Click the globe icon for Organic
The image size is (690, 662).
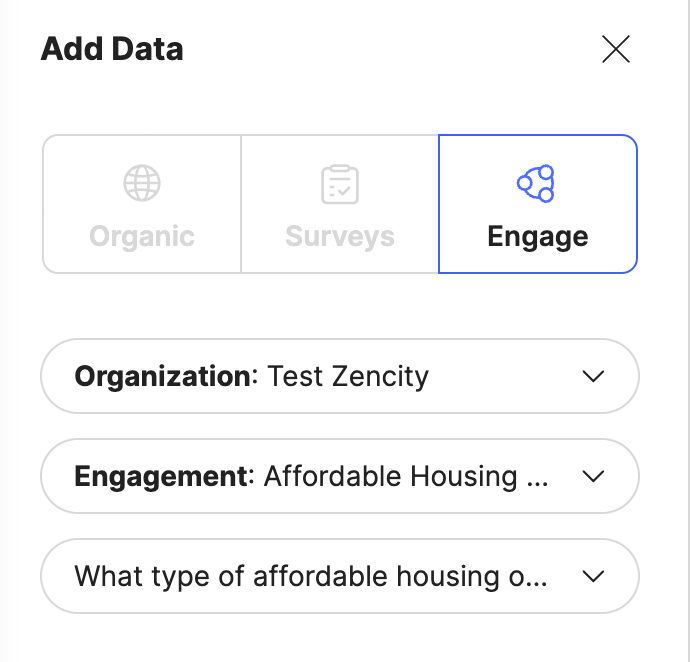pos(142,183)
